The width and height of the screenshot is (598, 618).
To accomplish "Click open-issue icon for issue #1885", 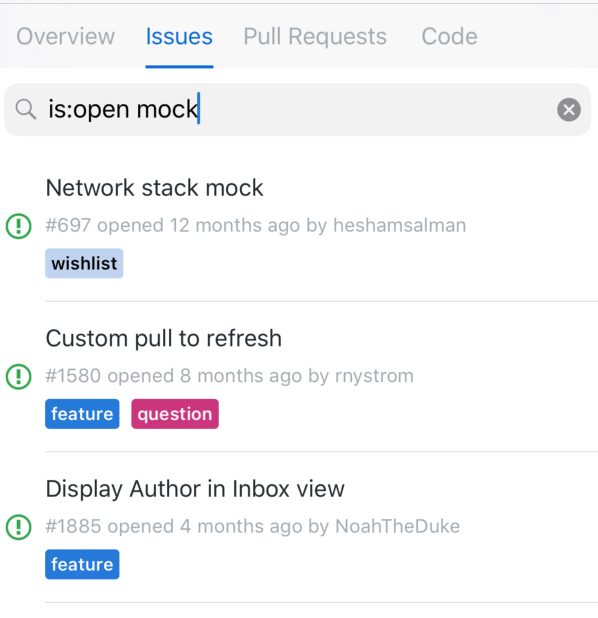I will click(19, 527).
